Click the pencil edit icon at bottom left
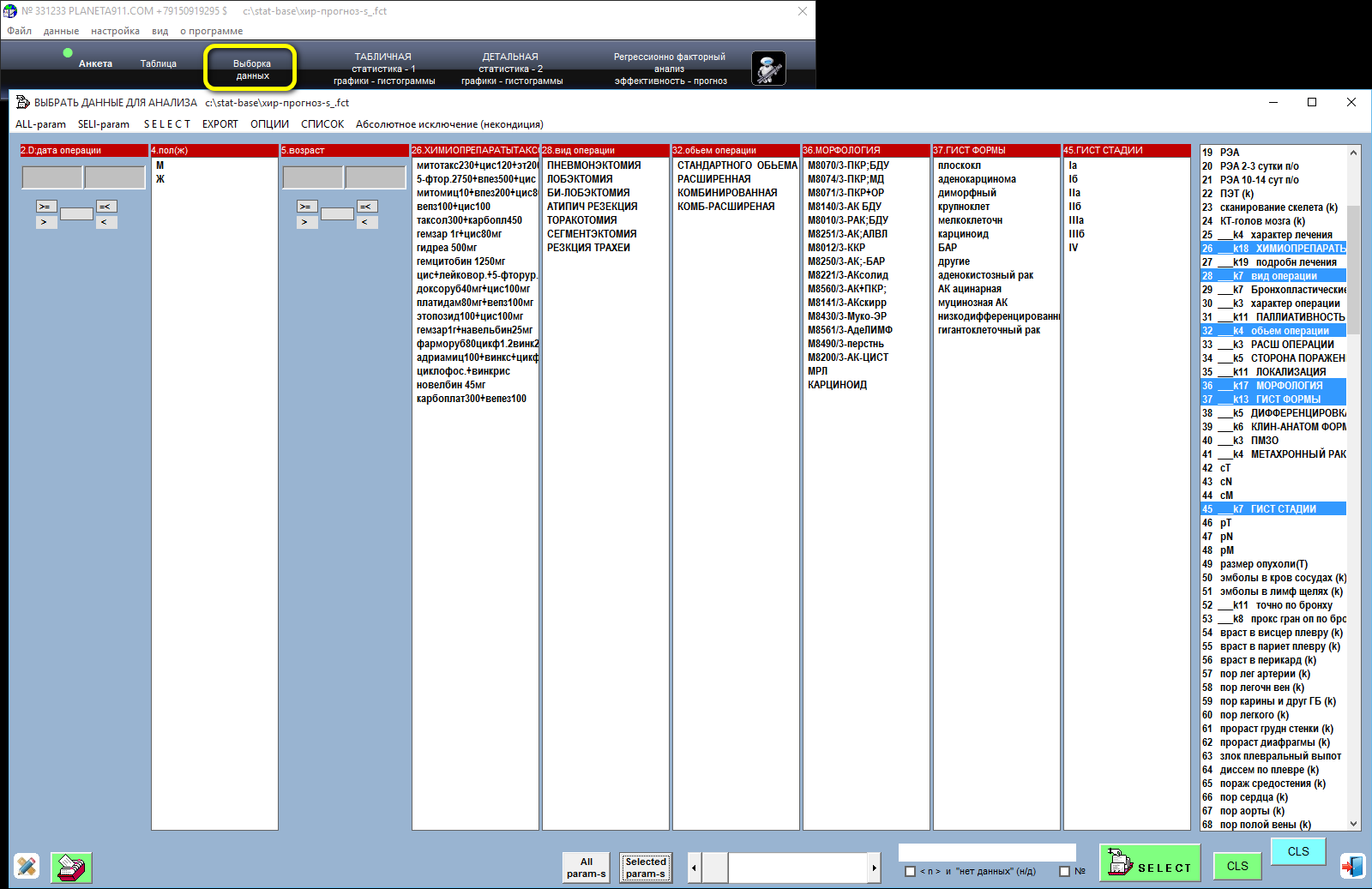The image size is (1372, 889). (27, 867)
